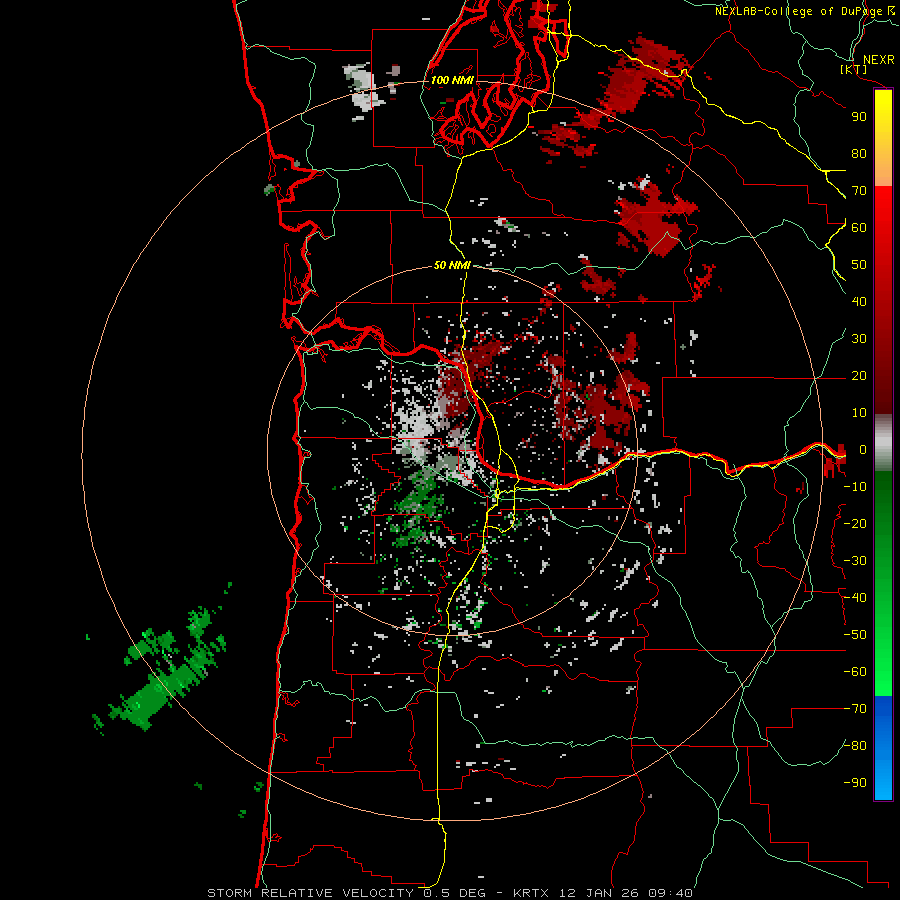Viewport: 900px width, 900px height.
Task: Select the 20 value on velocity scale
Action: pos(859,376)
